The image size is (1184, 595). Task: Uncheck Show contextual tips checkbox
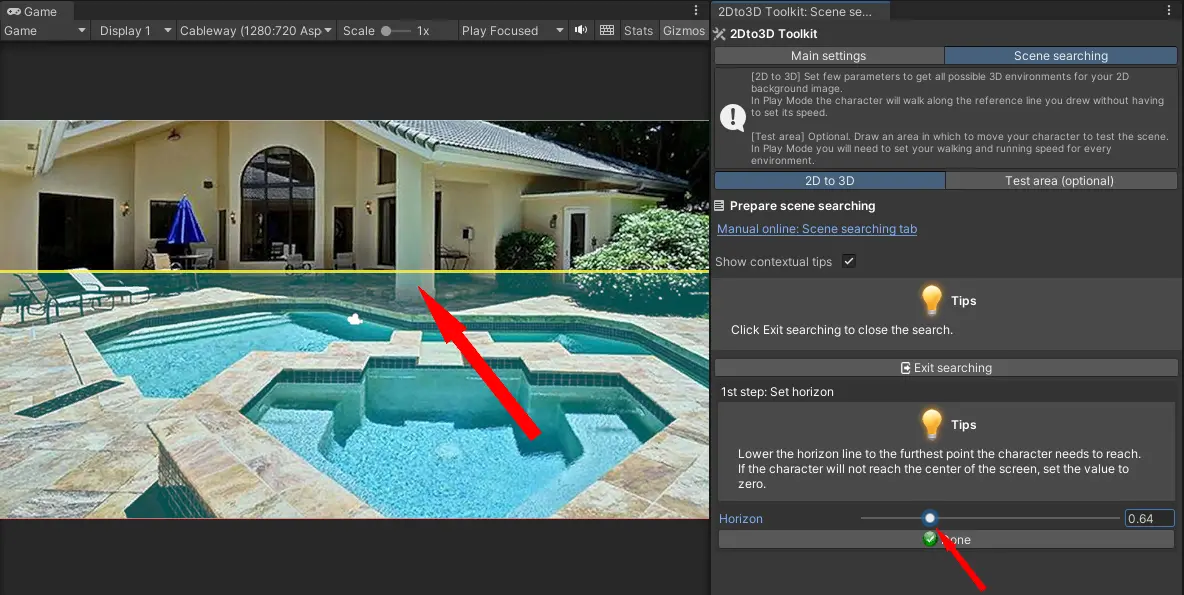[849, 261]
